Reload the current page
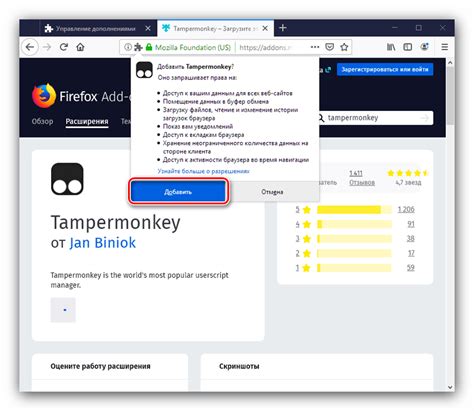The height and width of the screenshot is (411, 474). [x=64, y=47]
